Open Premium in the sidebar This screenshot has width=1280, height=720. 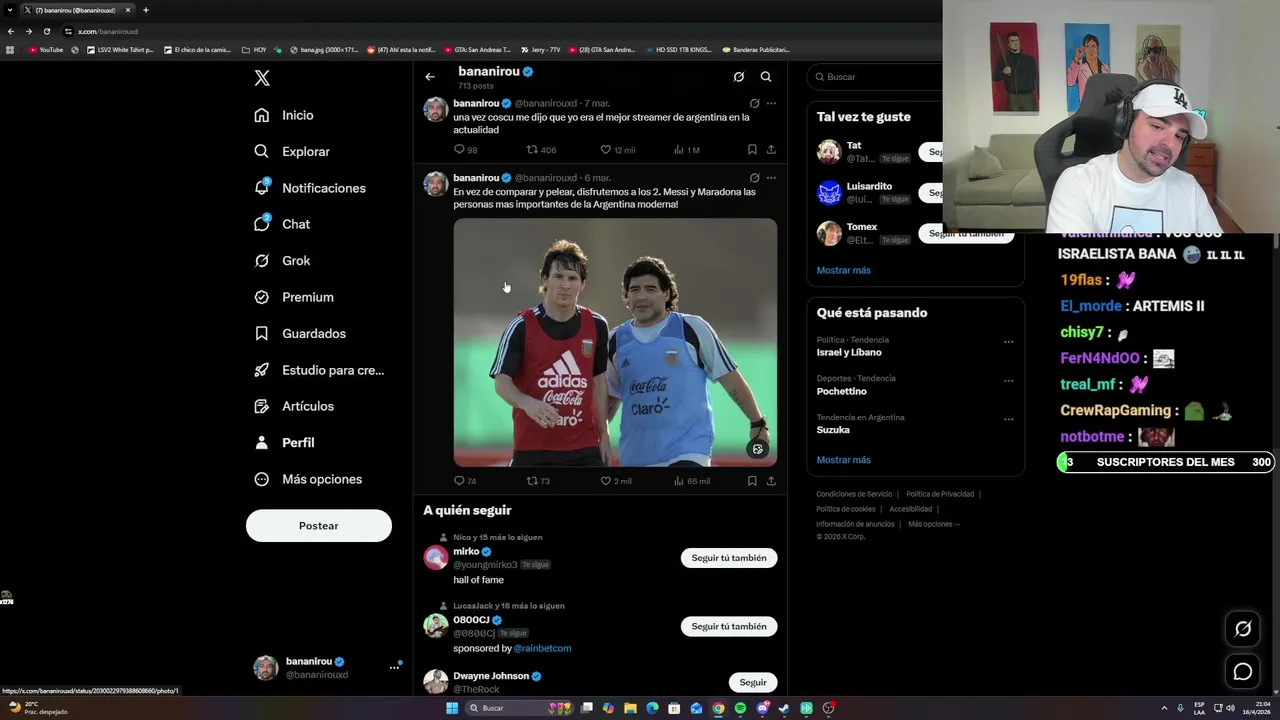click(294, 297)
